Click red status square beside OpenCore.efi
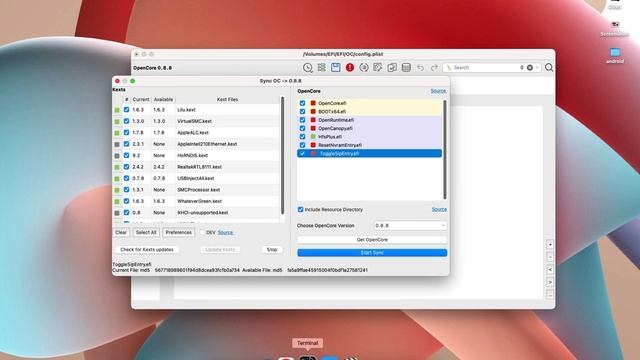640x360 pixels. (313, 103)
